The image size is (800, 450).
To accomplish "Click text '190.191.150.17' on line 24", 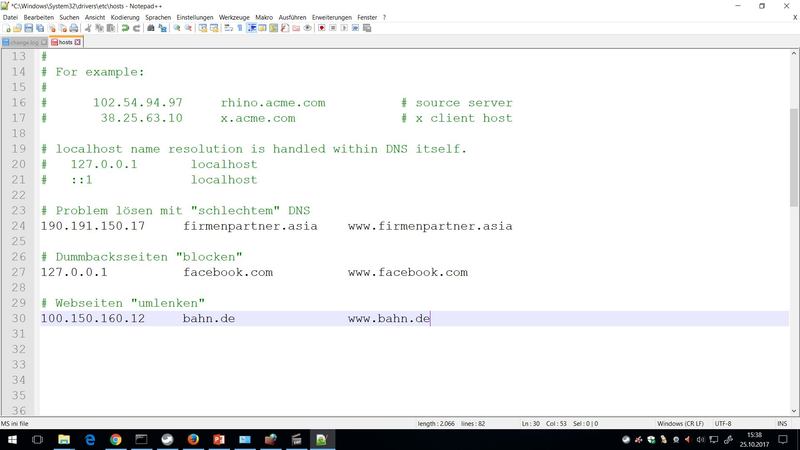I will 93,226.
